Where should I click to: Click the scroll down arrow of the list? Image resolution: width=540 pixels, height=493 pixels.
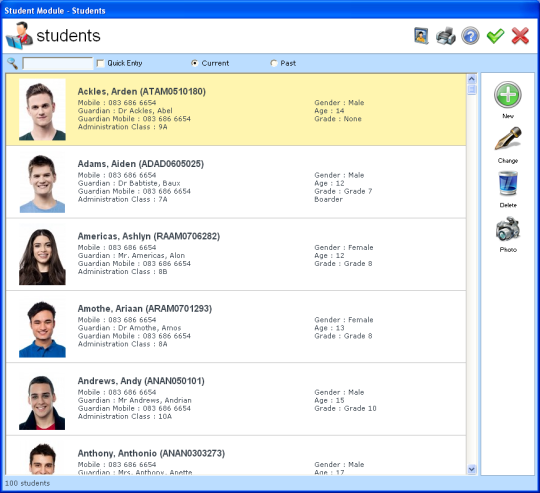tap(471, 469)
